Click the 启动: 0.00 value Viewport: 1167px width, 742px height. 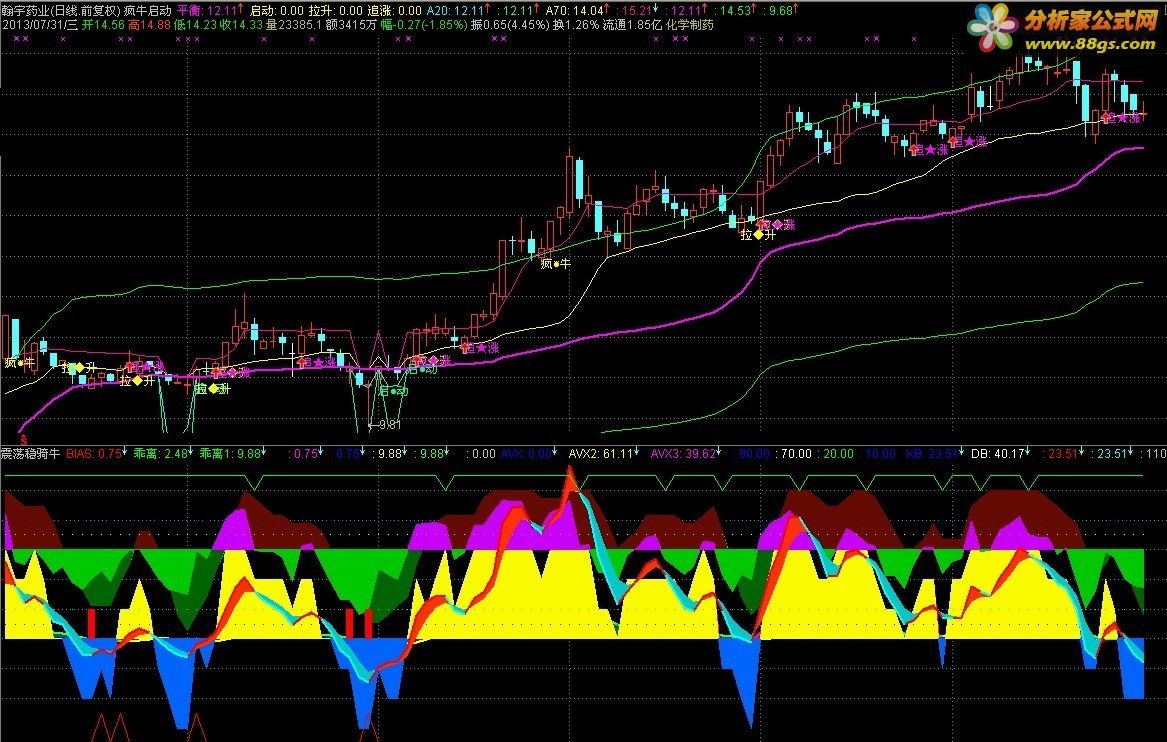pos(277,10)
